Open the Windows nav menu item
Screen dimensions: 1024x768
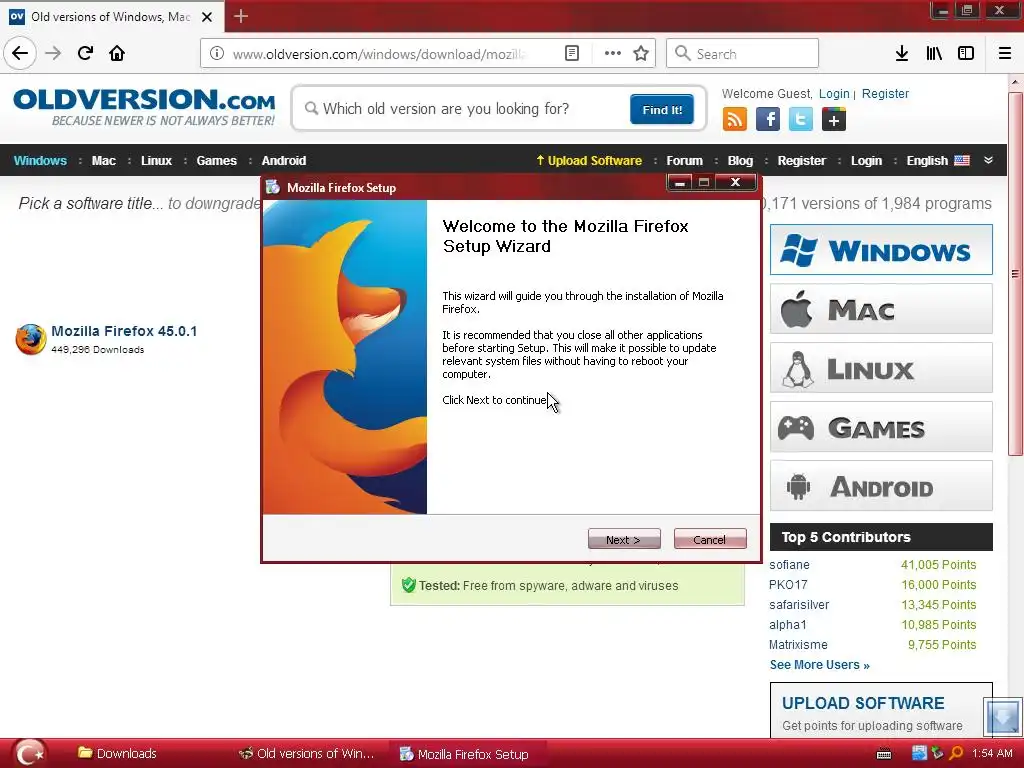40,161
